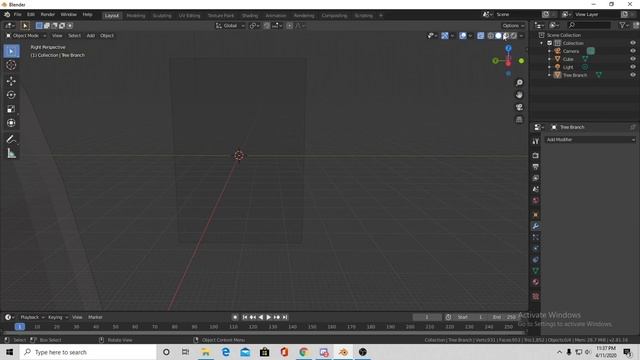Switch to Wireframe viewport shading
Image resolution: width=640 pixels, height=360 pixels.
click(491, 36)
